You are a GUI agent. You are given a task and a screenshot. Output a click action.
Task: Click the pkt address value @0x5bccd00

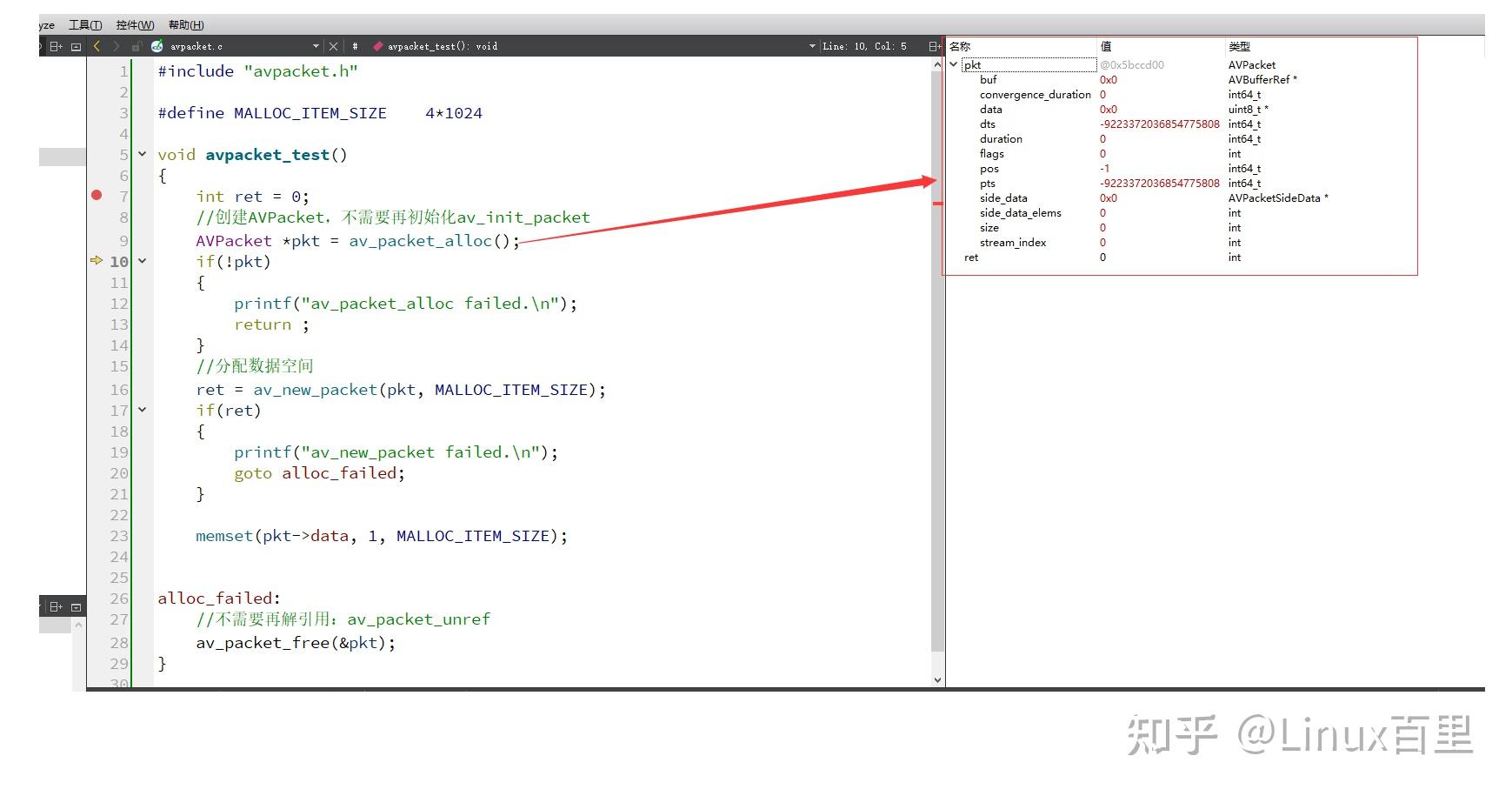pos(1132,64)
